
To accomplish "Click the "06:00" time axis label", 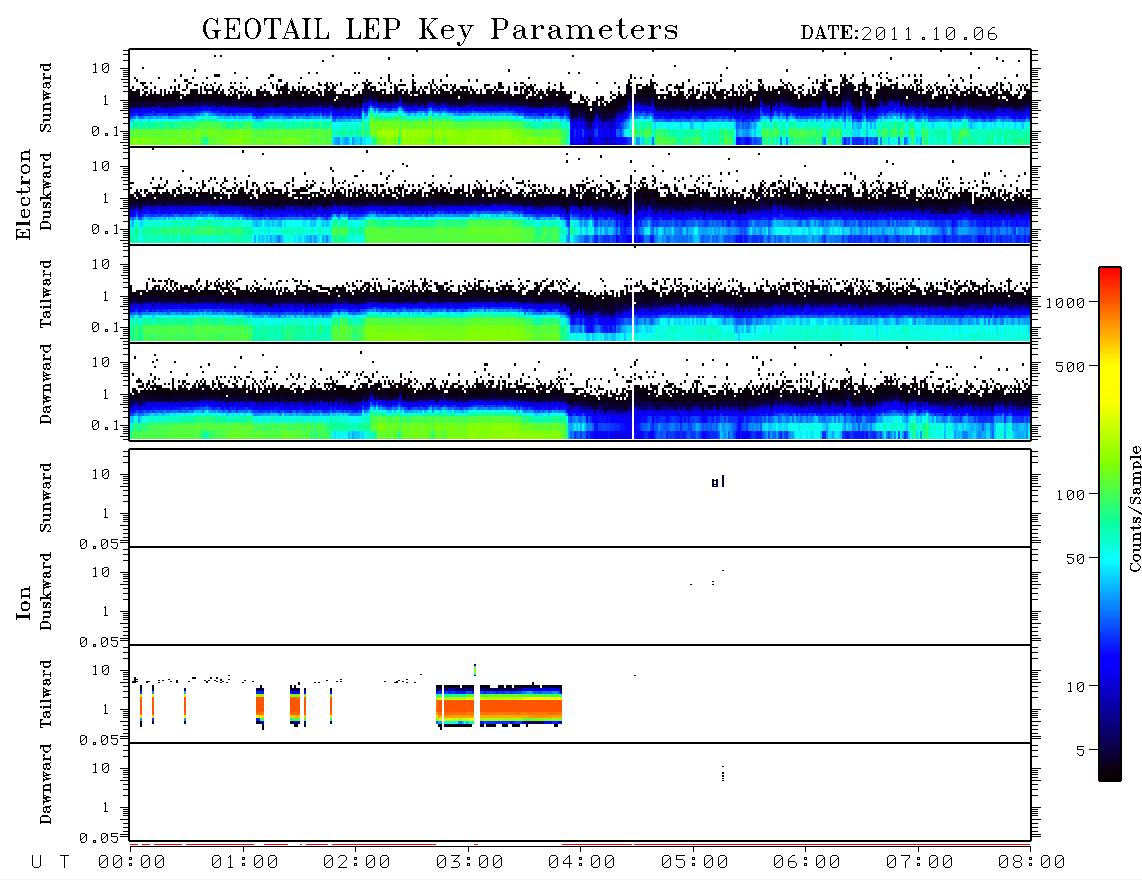I will point(807,862).
